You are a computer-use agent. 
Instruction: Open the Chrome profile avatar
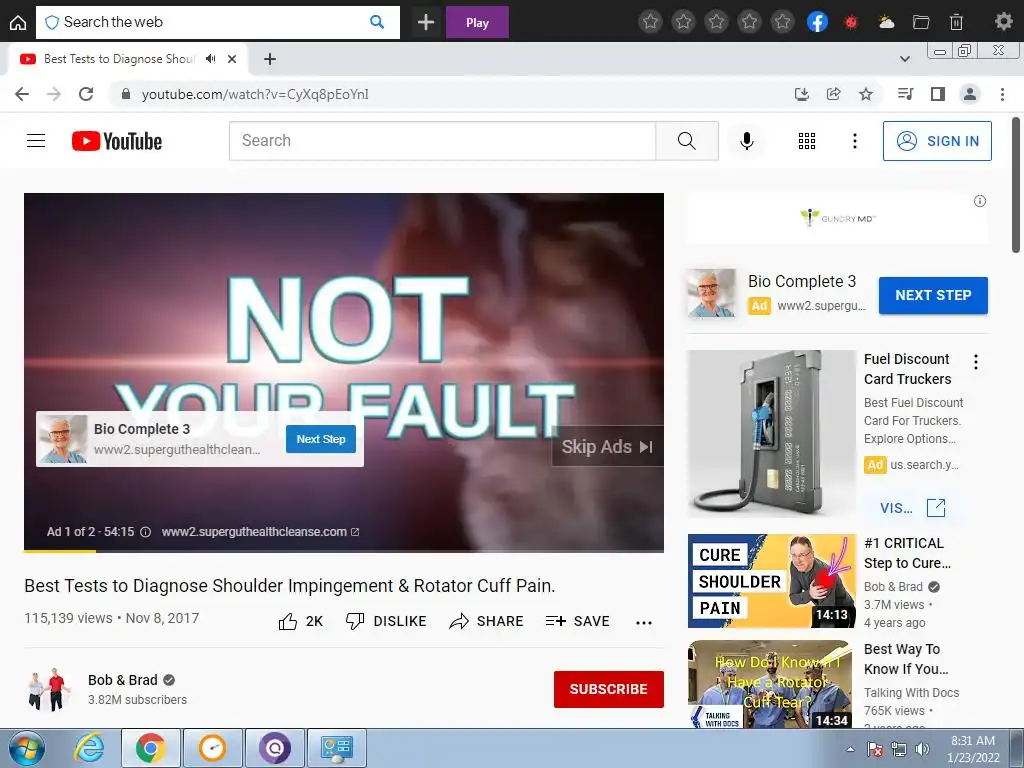coord(970,94)
